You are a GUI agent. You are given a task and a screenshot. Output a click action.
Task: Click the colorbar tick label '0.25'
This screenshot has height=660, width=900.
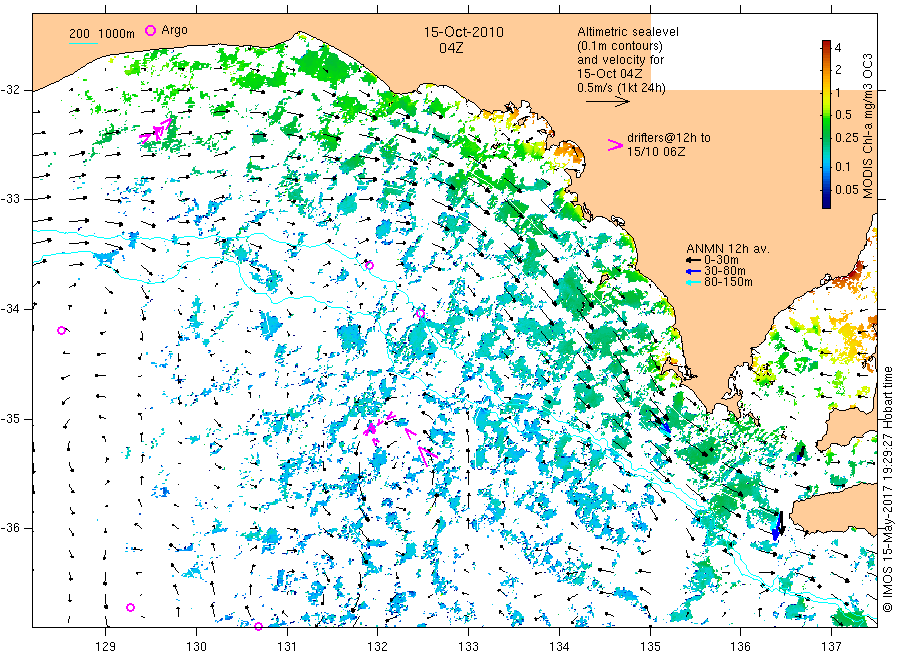(847, 138)
